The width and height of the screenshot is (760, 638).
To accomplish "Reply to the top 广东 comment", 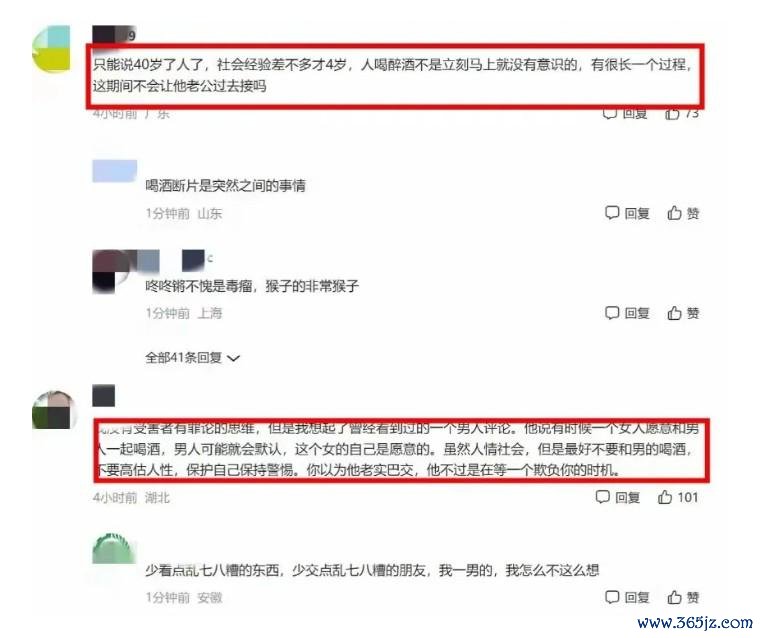I will coord(625,113).
